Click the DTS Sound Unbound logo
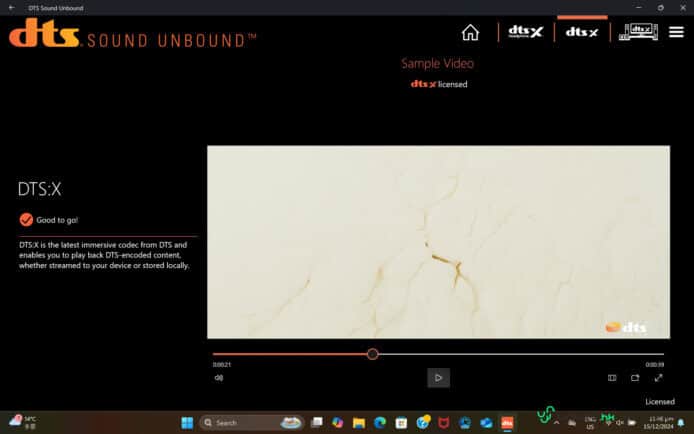 coord(132,33)
